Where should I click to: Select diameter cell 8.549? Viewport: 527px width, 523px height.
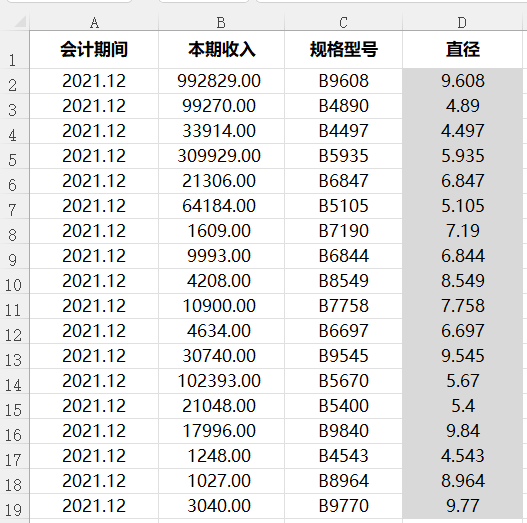pos(462,281)
